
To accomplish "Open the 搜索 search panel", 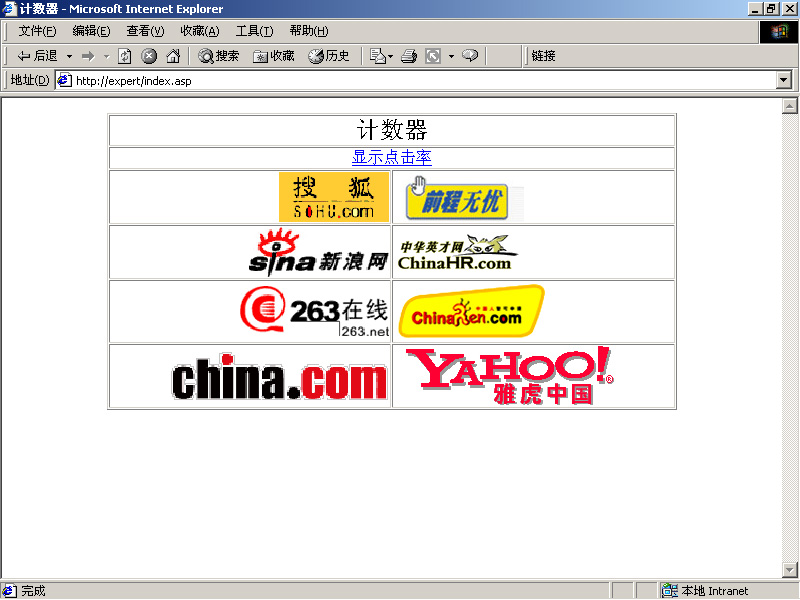I will (219, 56).
